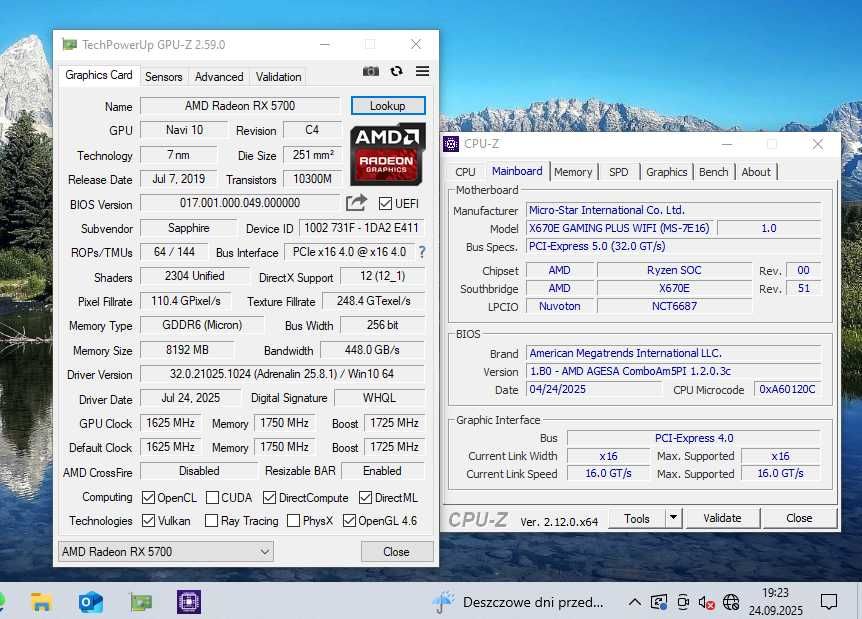The width and height of the screenshot is (862, 619).
Task: Click the CPU-Z title bar icon
Action: (451, 144)
